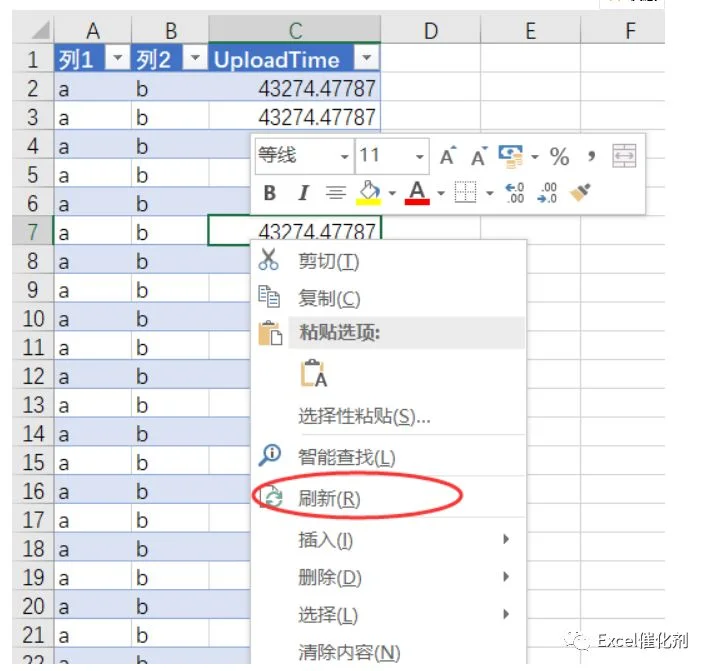Choose 复制(C) from context menu
This screenshot has height=671, width=711.
point(389,299)
